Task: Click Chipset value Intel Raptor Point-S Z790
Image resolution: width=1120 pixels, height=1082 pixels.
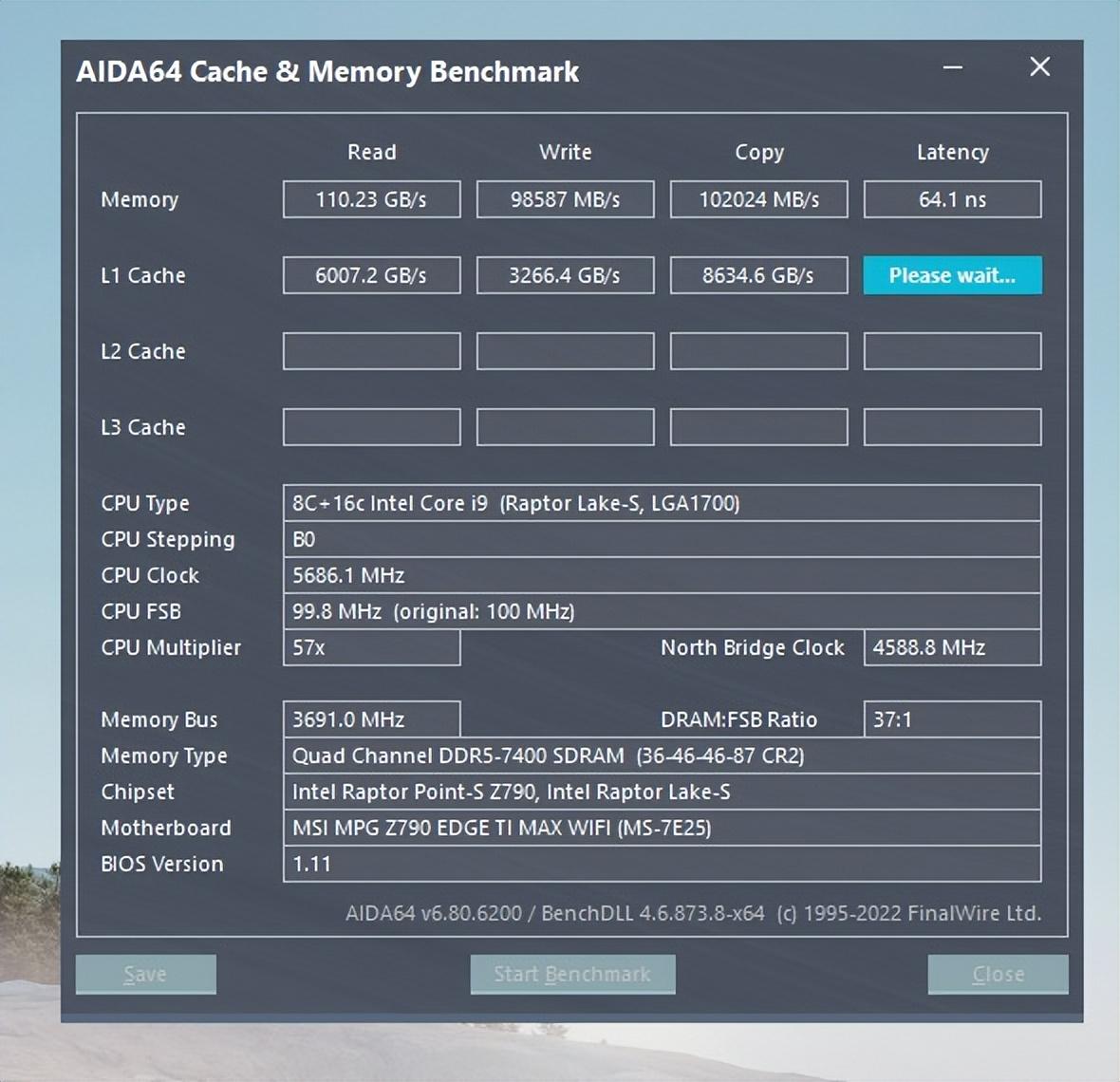Action: [x=662, y=792]
